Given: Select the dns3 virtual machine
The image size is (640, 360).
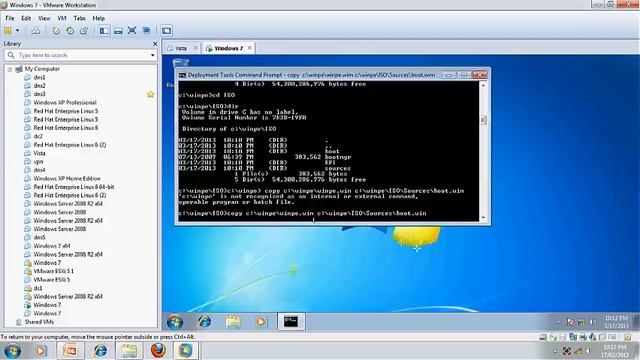Looking at the screenshot, I should pyautogui.click(x=39, y=94).
